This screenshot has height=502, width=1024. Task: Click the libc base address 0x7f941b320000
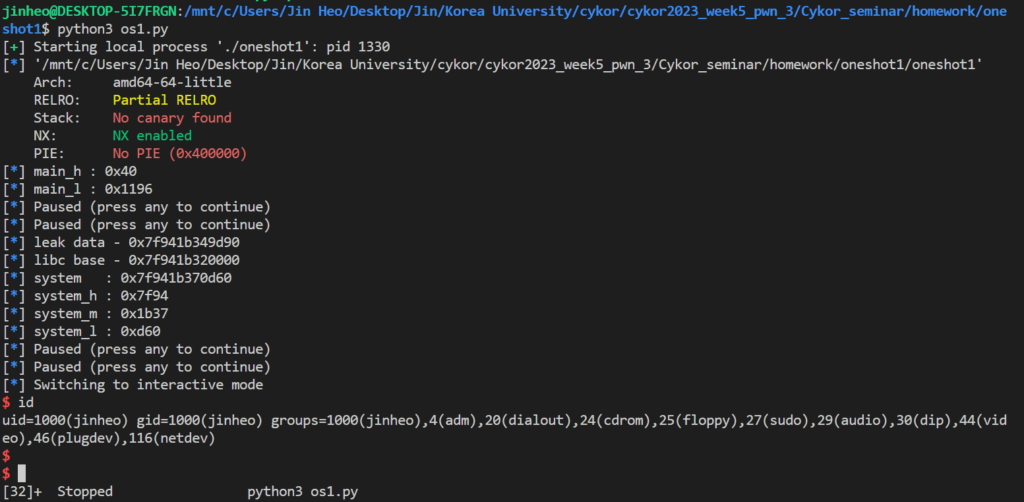pyautogui.click(x=184, y=260)
